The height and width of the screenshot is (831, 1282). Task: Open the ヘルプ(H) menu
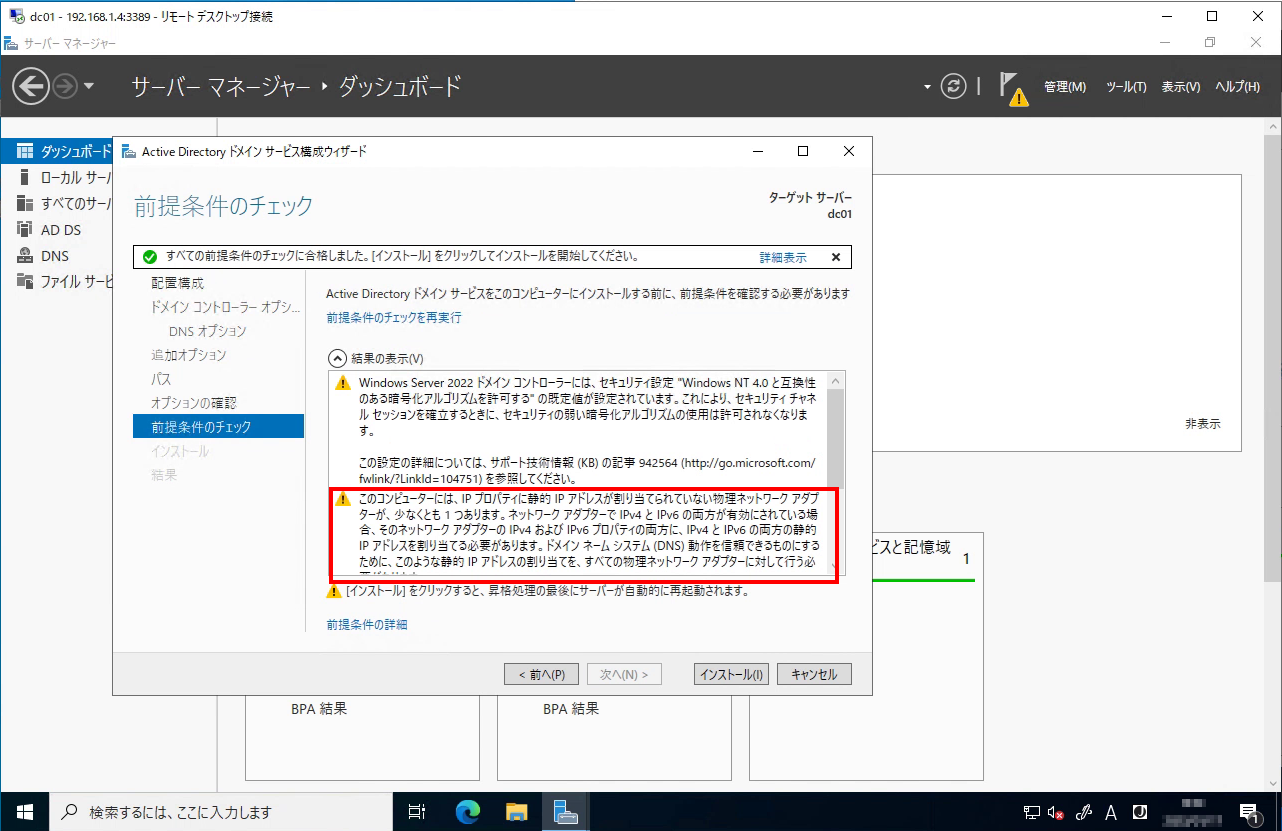(x=1238, y=87)
